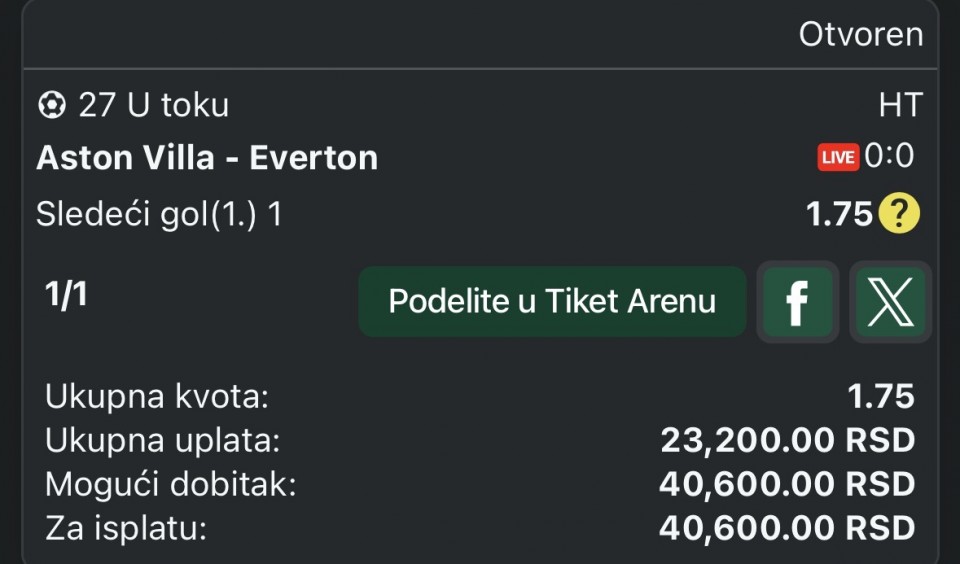The image size is (960, 564).
Task: Click the Za isplatu 40,600.00 RSD amount
Action: 787,528
